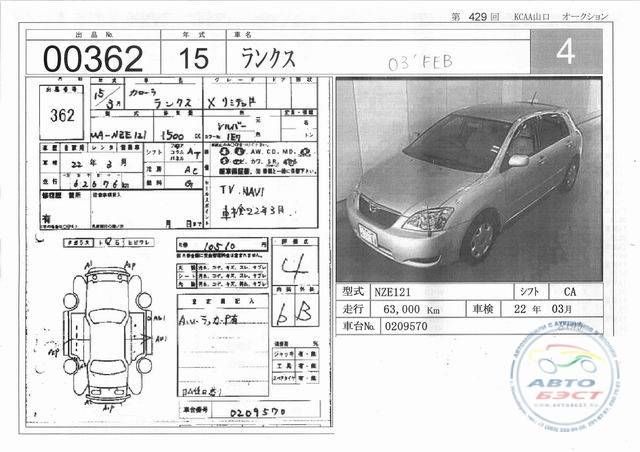Click the printed chassis number 0209570
The image size is (640, 452).
[406, 326]
